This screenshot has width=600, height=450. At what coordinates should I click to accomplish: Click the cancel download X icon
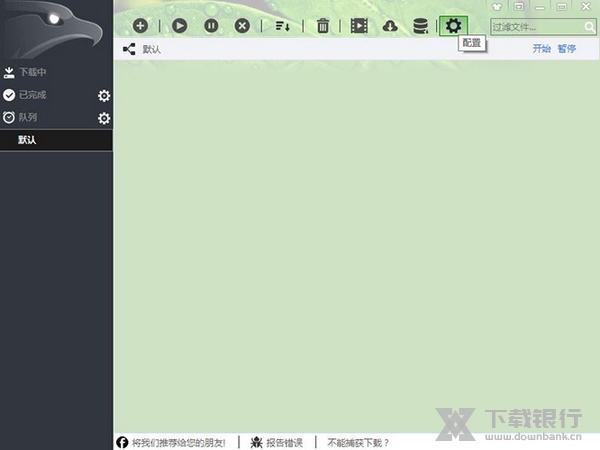[242, 26]
